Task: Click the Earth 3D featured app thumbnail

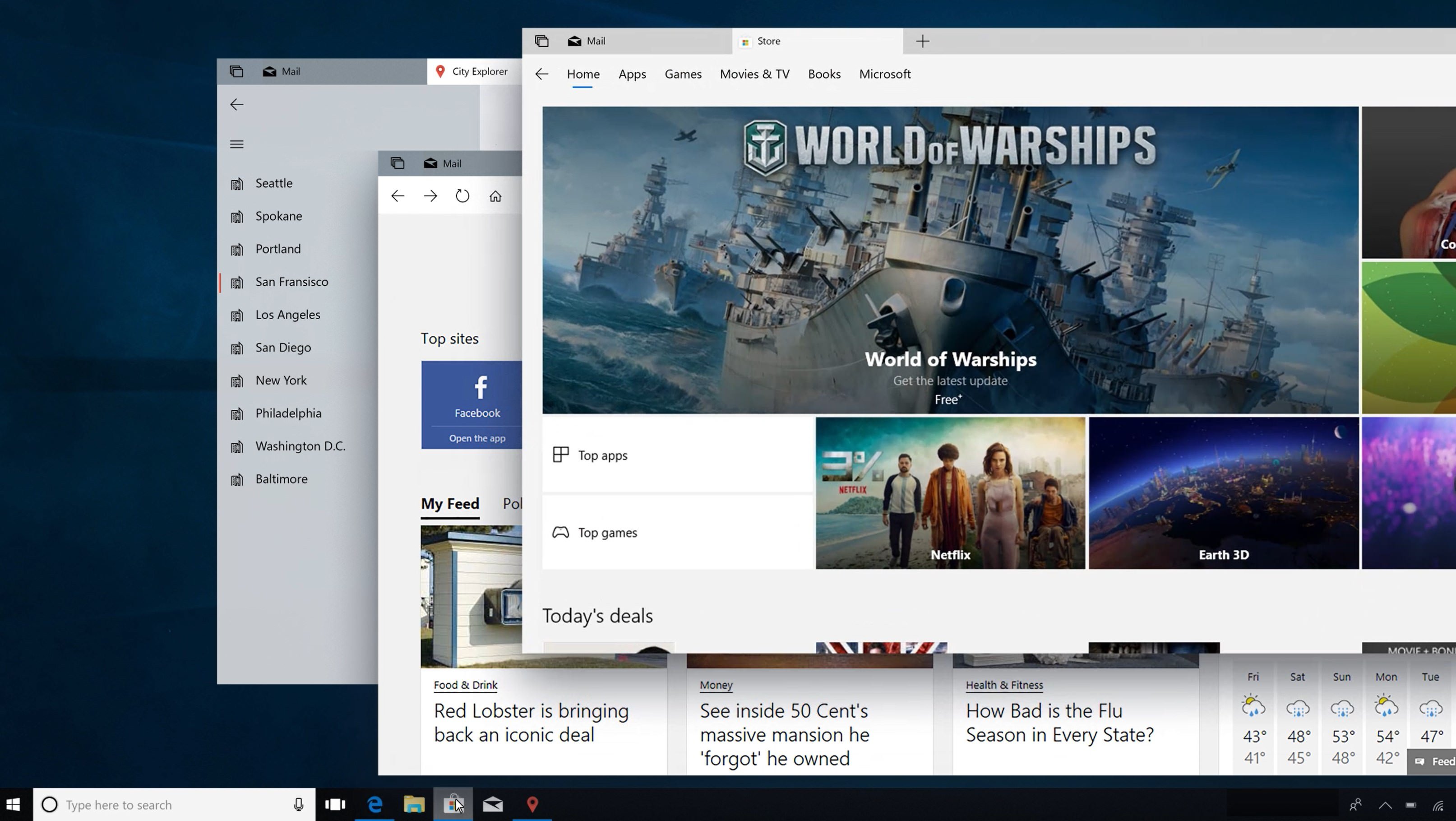Action: point(1224,492)
